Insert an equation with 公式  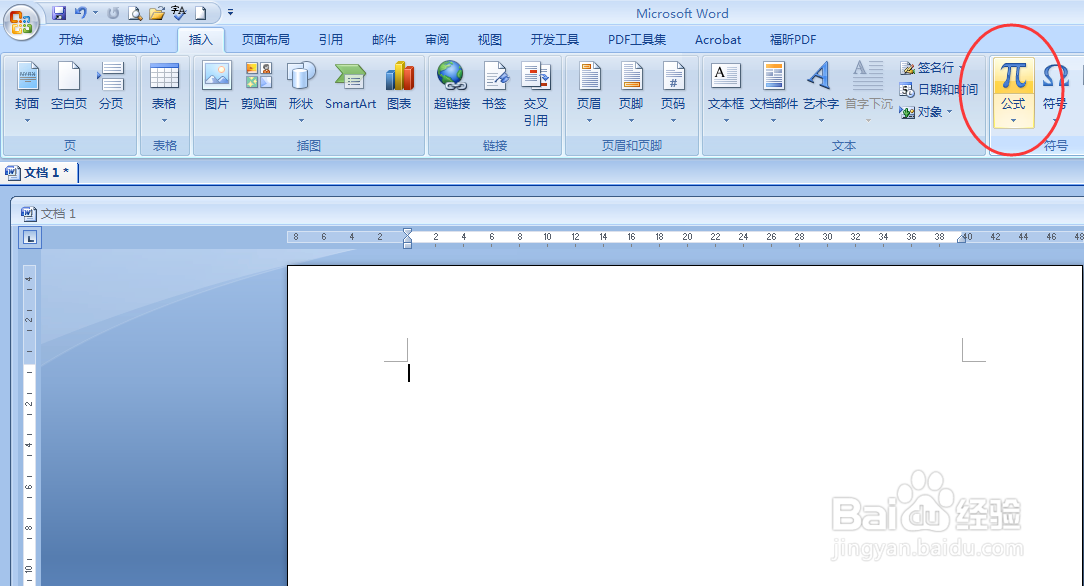1013,93
